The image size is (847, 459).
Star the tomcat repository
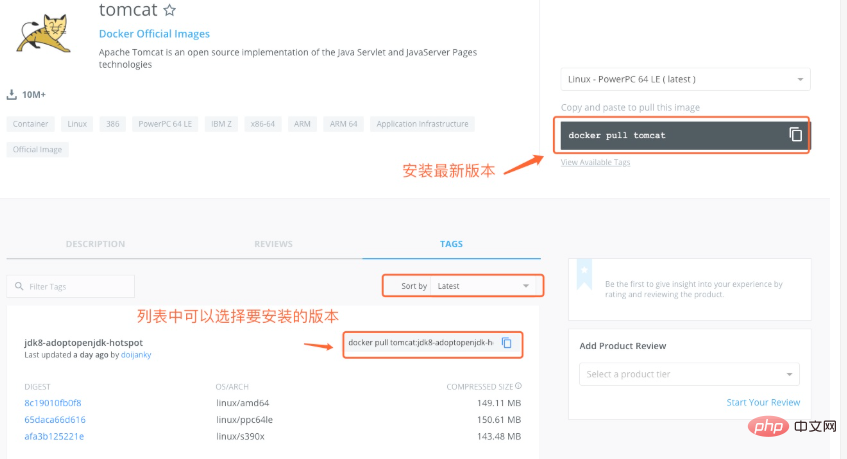[170, 10]
